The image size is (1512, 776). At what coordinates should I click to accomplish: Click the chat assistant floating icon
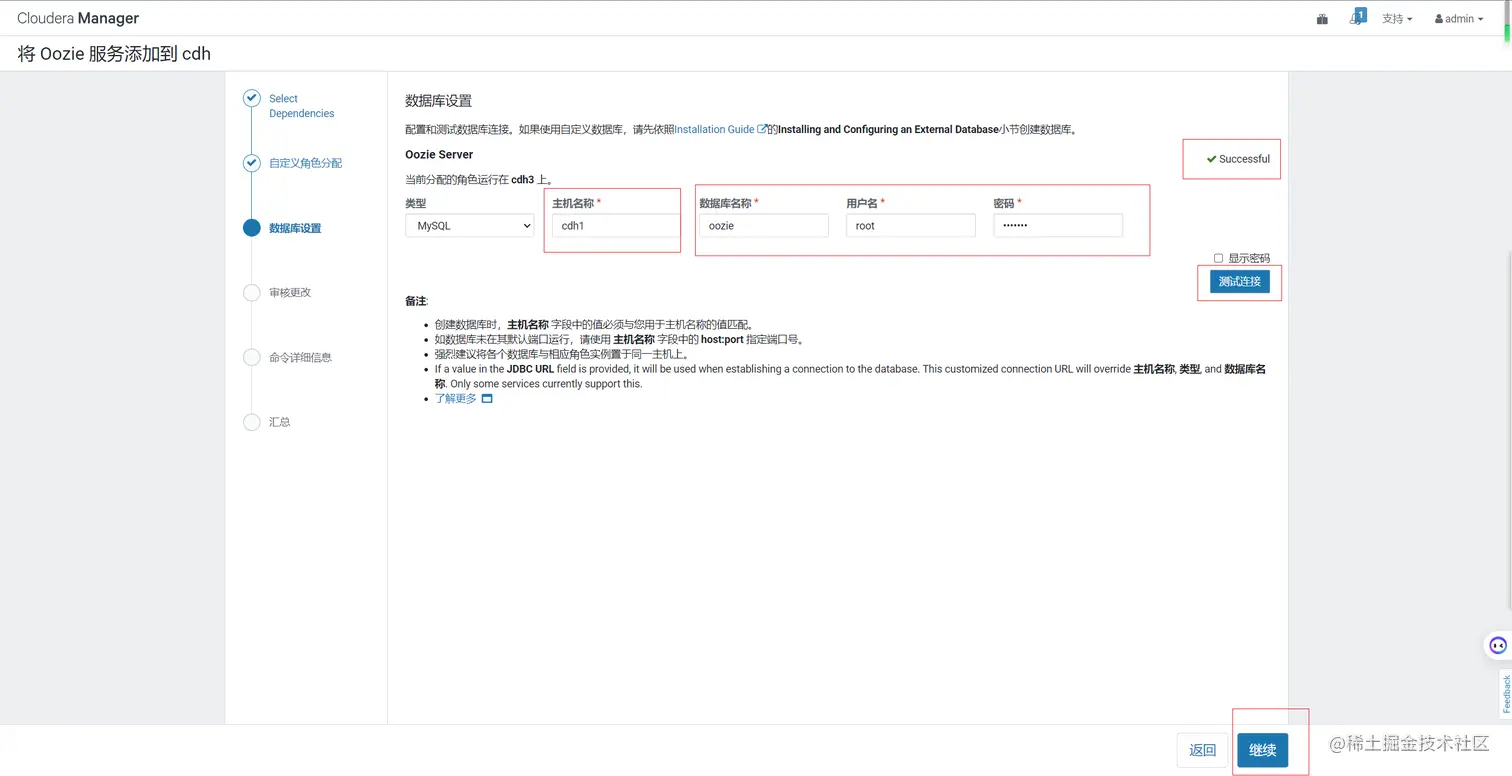[x=1497, y=645]
